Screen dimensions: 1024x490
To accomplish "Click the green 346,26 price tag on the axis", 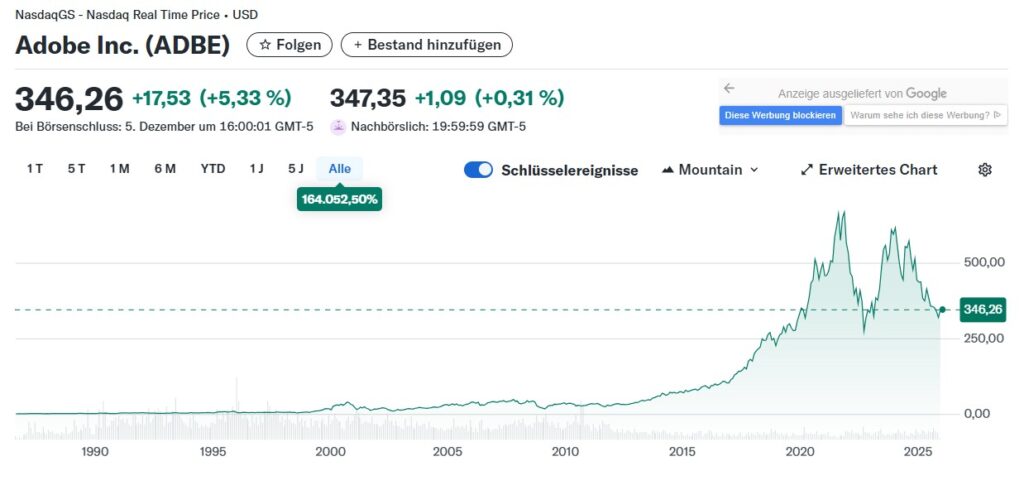I will pos(982,309).
